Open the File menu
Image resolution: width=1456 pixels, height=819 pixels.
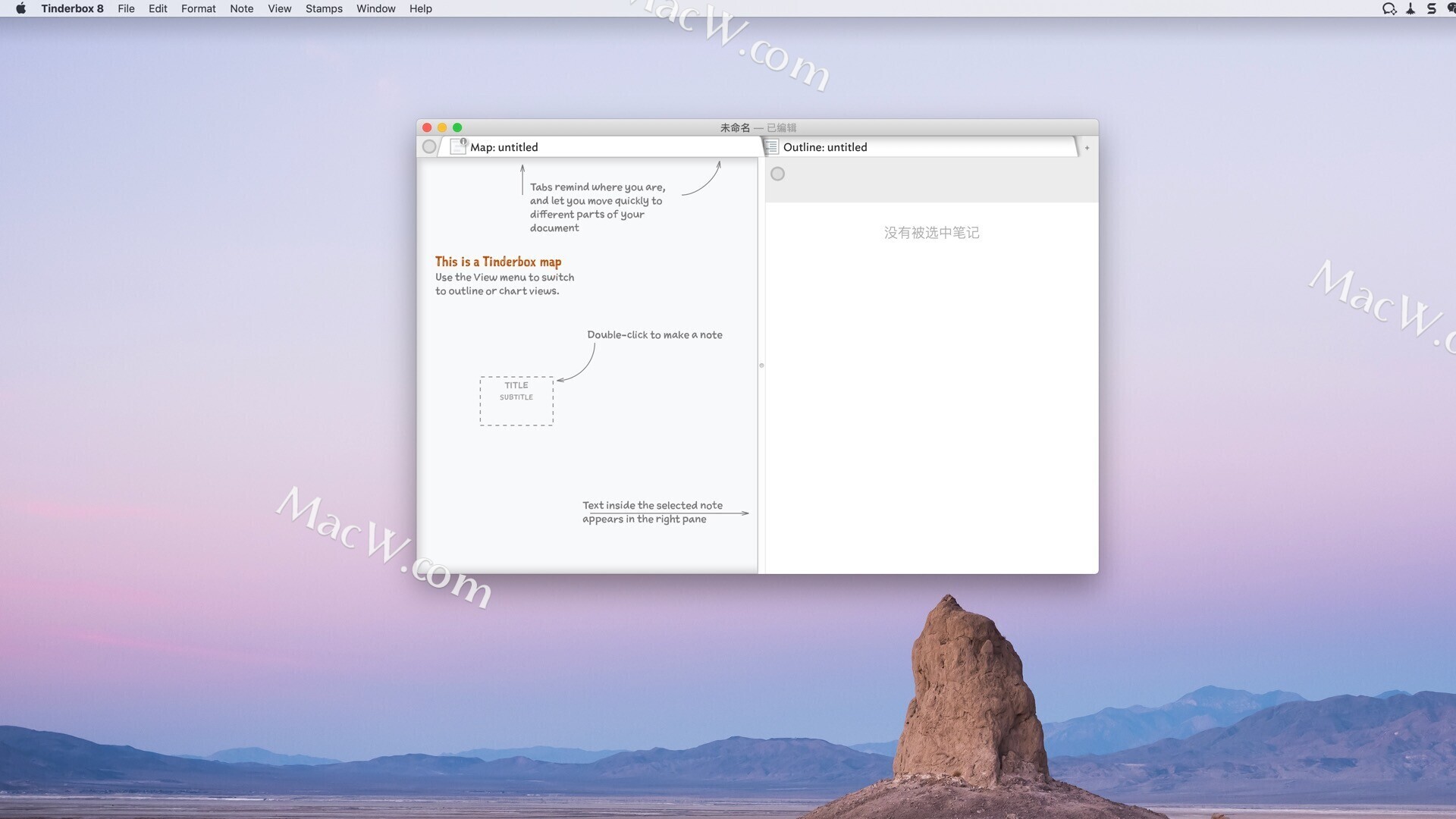point(126,8)
